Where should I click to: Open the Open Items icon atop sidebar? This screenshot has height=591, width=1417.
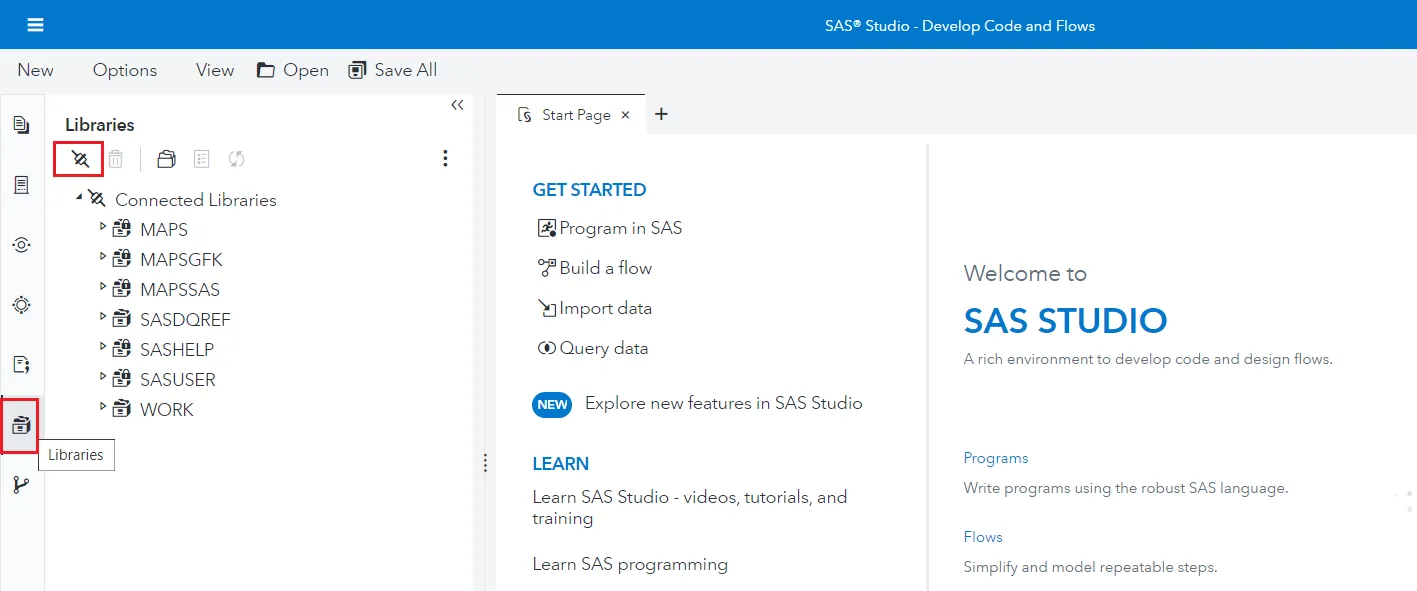pyautogui.click(x=21, y=125)
